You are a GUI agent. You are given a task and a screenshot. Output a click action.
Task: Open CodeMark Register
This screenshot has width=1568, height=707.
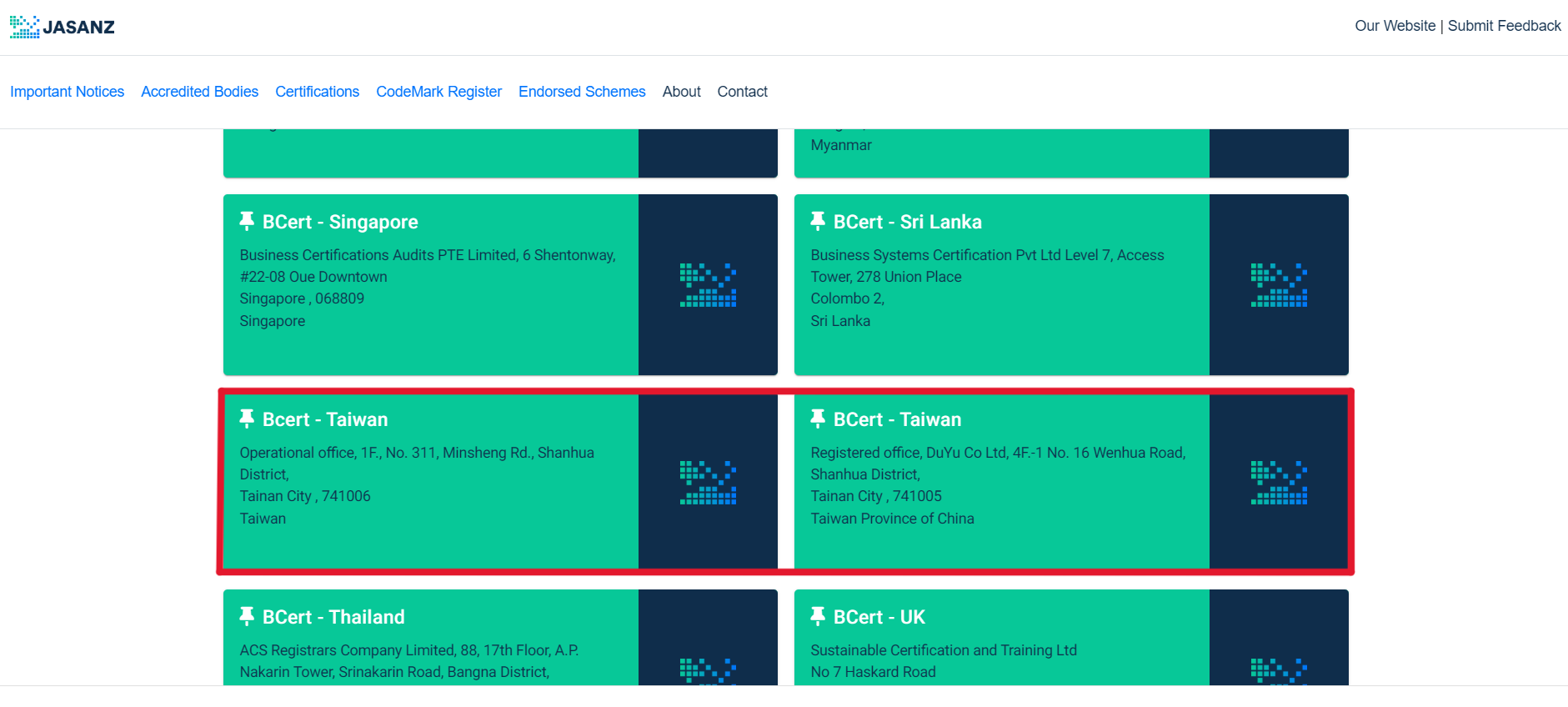438,92
